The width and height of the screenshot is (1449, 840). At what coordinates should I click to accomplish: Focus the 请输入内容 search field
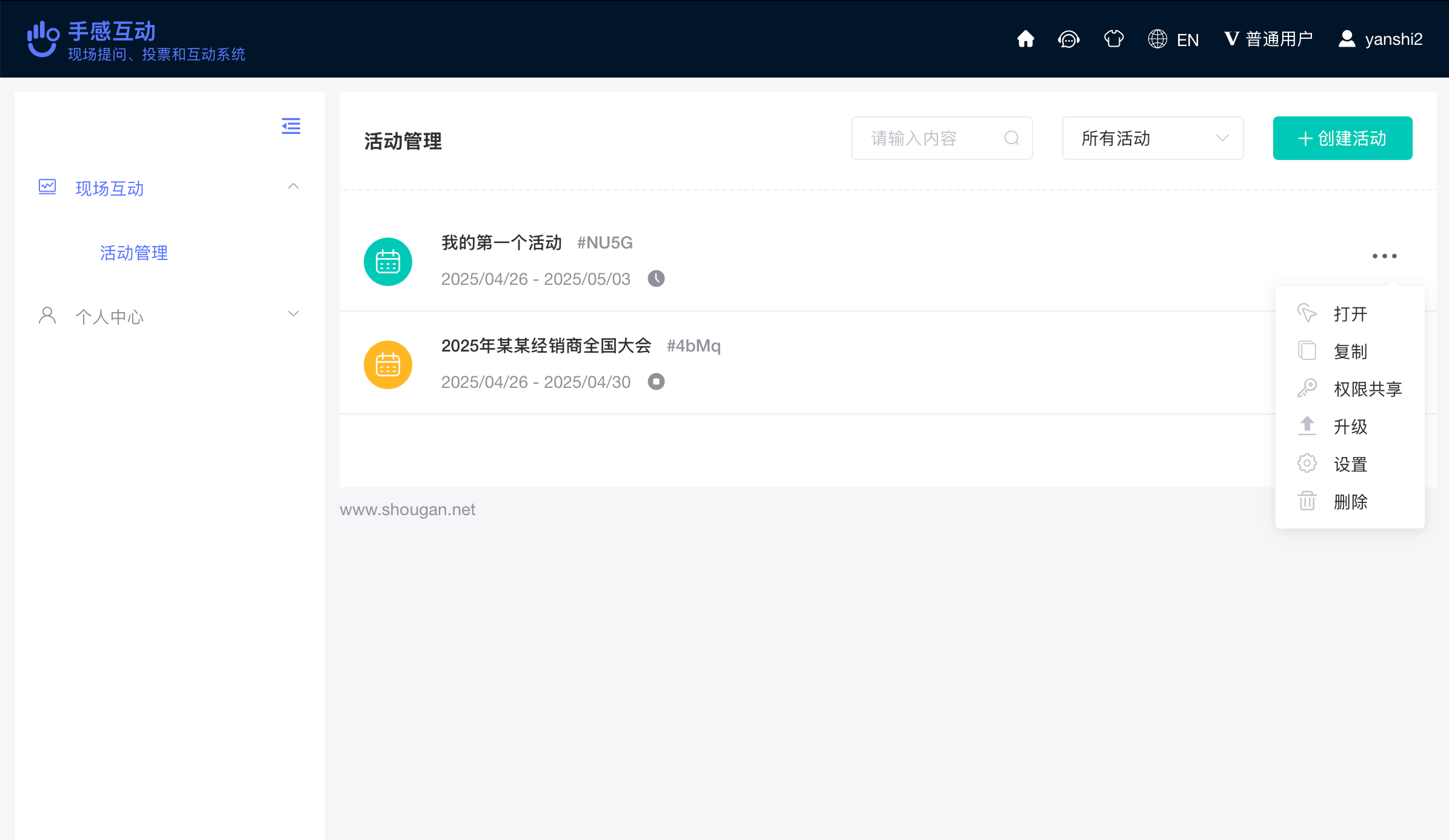pos(942,138)
